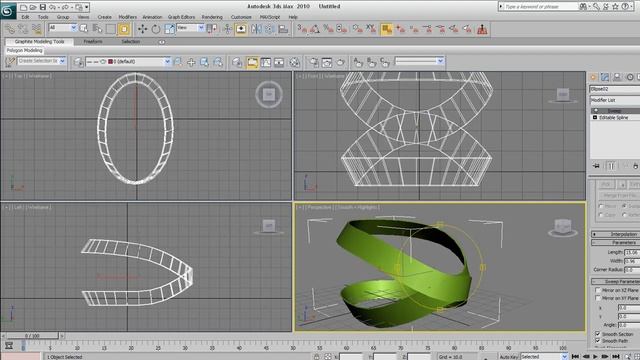Activate the Select and Rotate tool
Image resolution: width=640 pixels, height=360 pixels.
(156, 29)
